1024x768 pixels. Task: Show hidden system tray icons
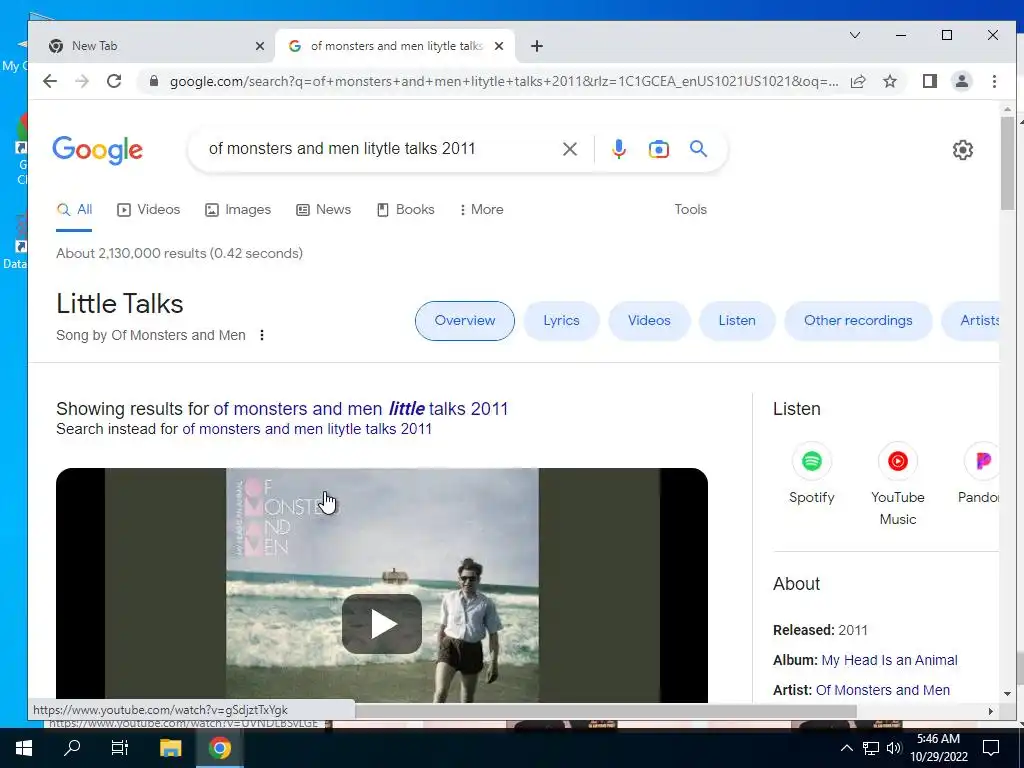click(846, 748)
